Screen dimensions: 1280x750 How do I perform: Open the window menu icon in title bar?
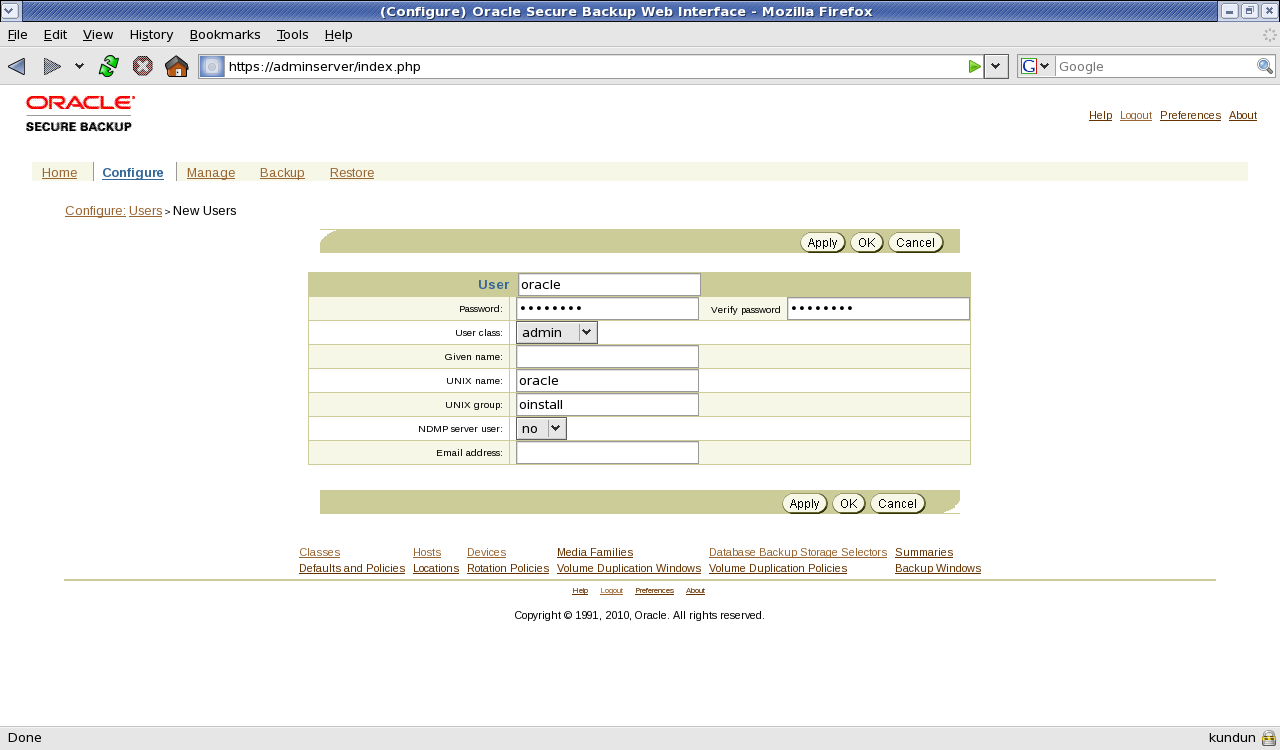click(10, 11)
